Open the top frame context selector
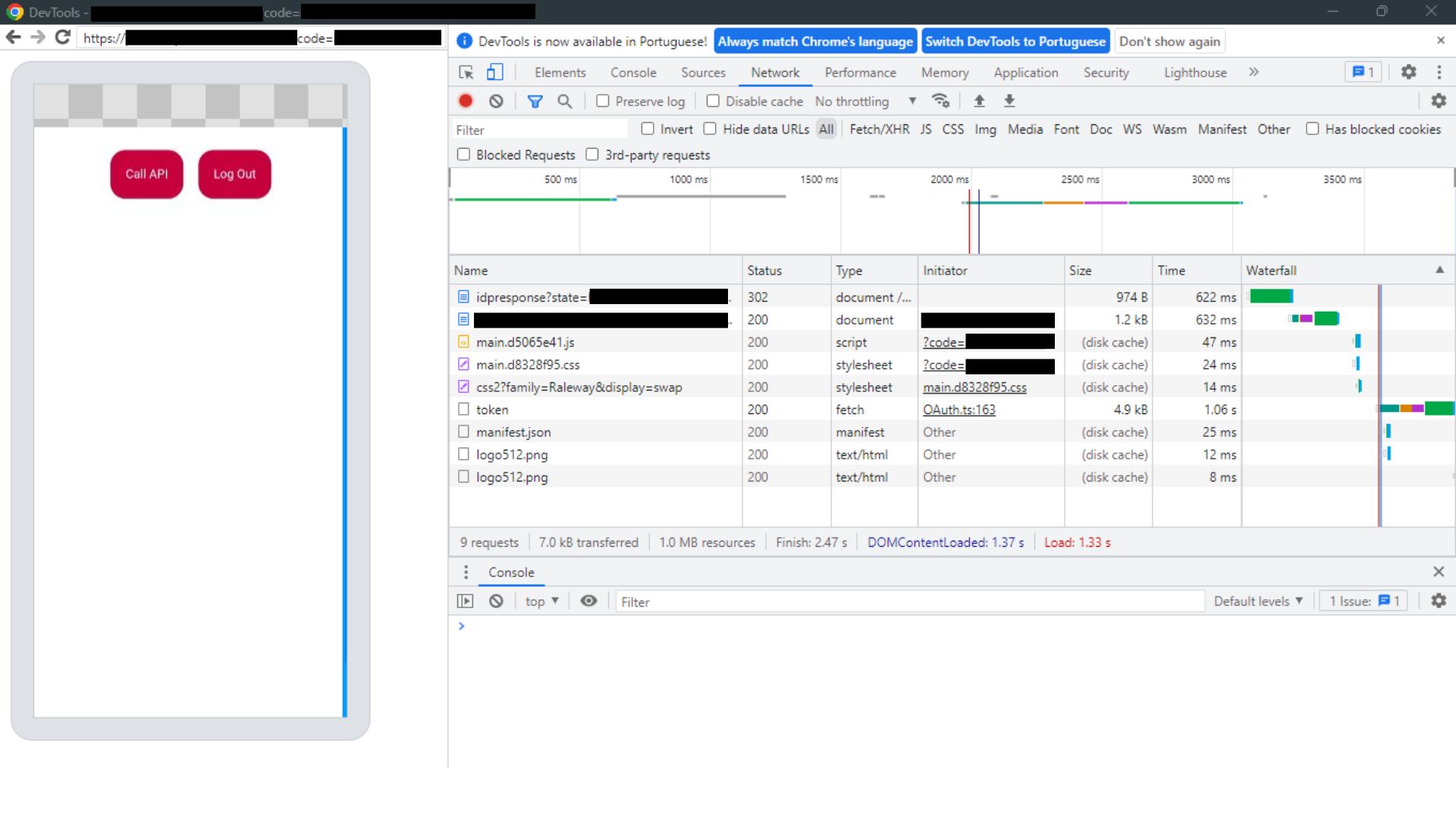 click(541, 601)
